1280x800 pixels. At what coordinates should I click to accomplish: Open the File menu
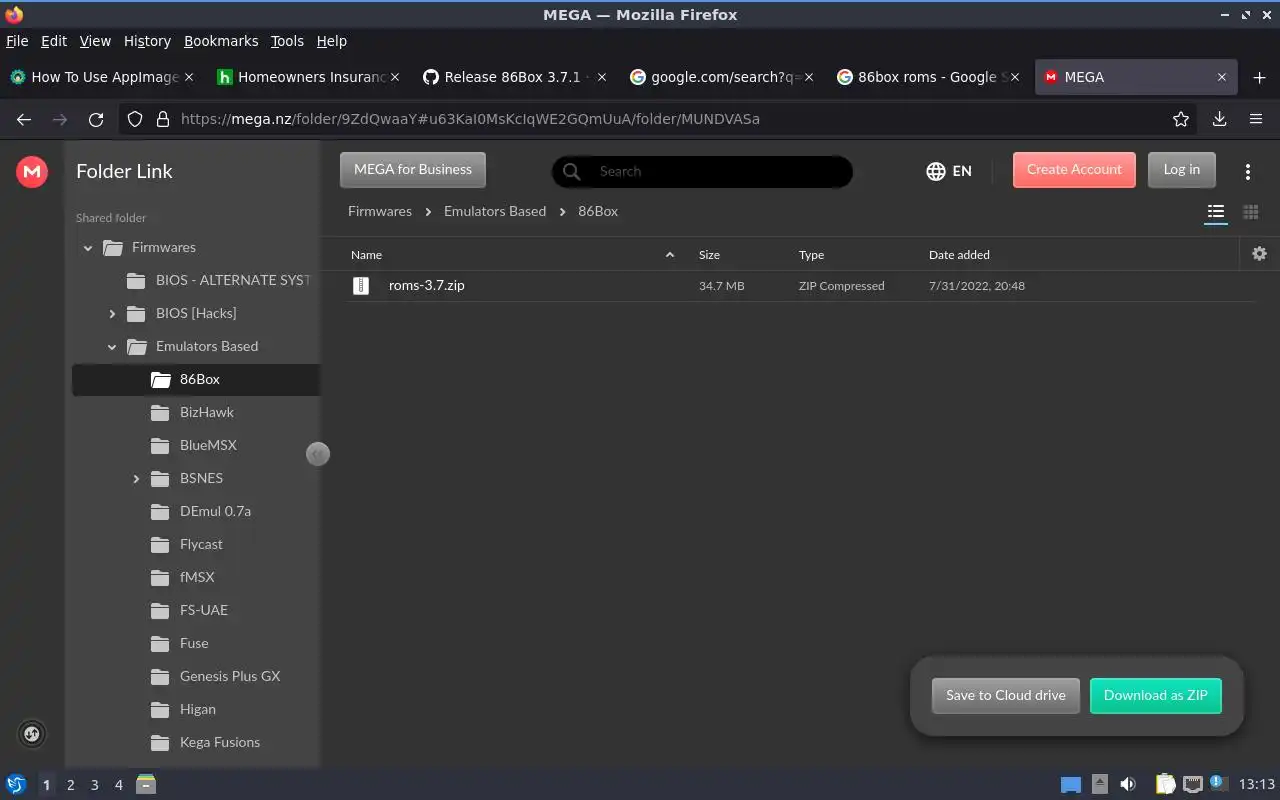(x=17, y=41)
